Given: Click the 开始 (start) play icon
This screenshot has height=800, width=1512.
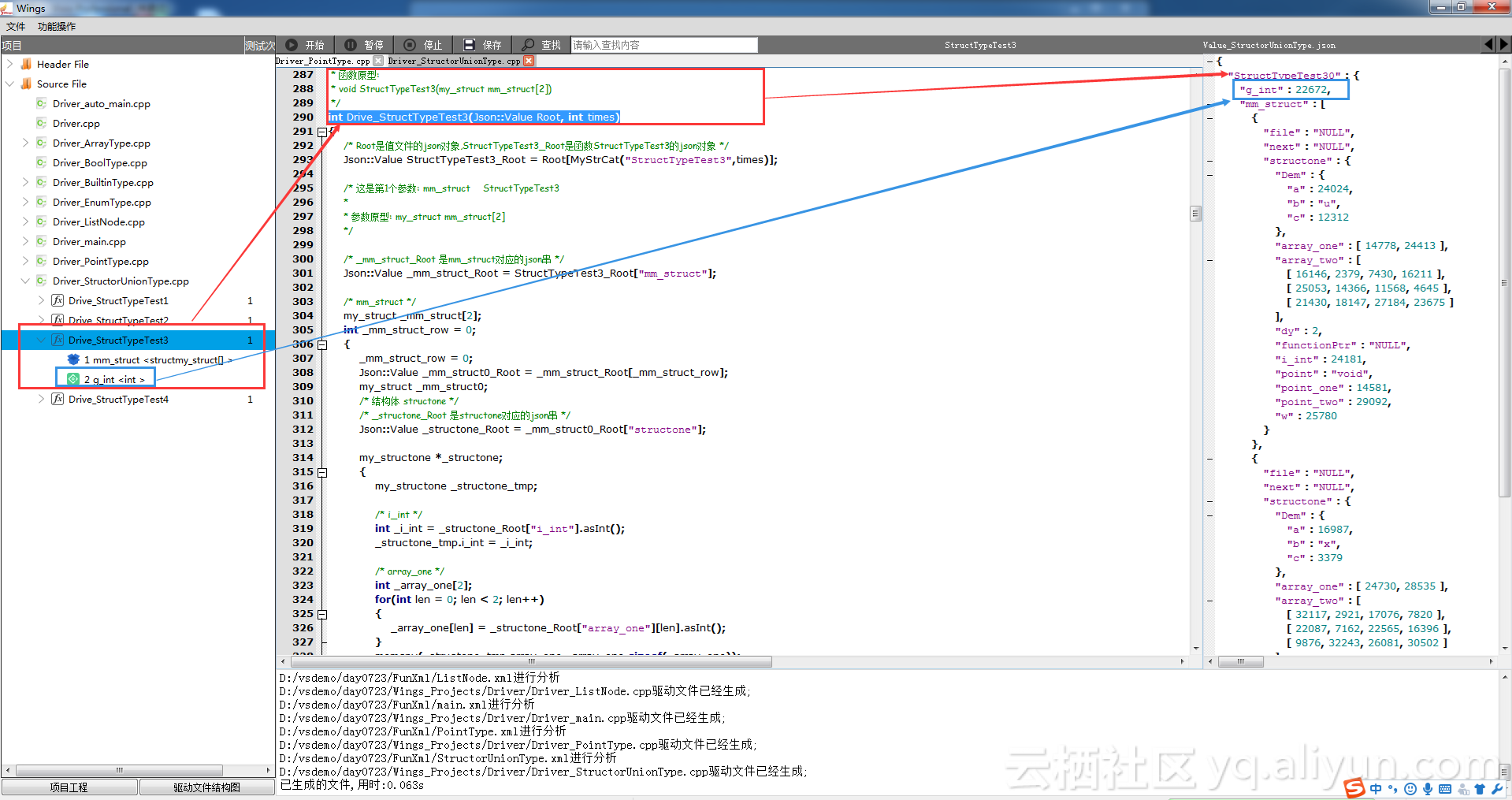Looking at the screenshot, I should (x=292, y=45).
